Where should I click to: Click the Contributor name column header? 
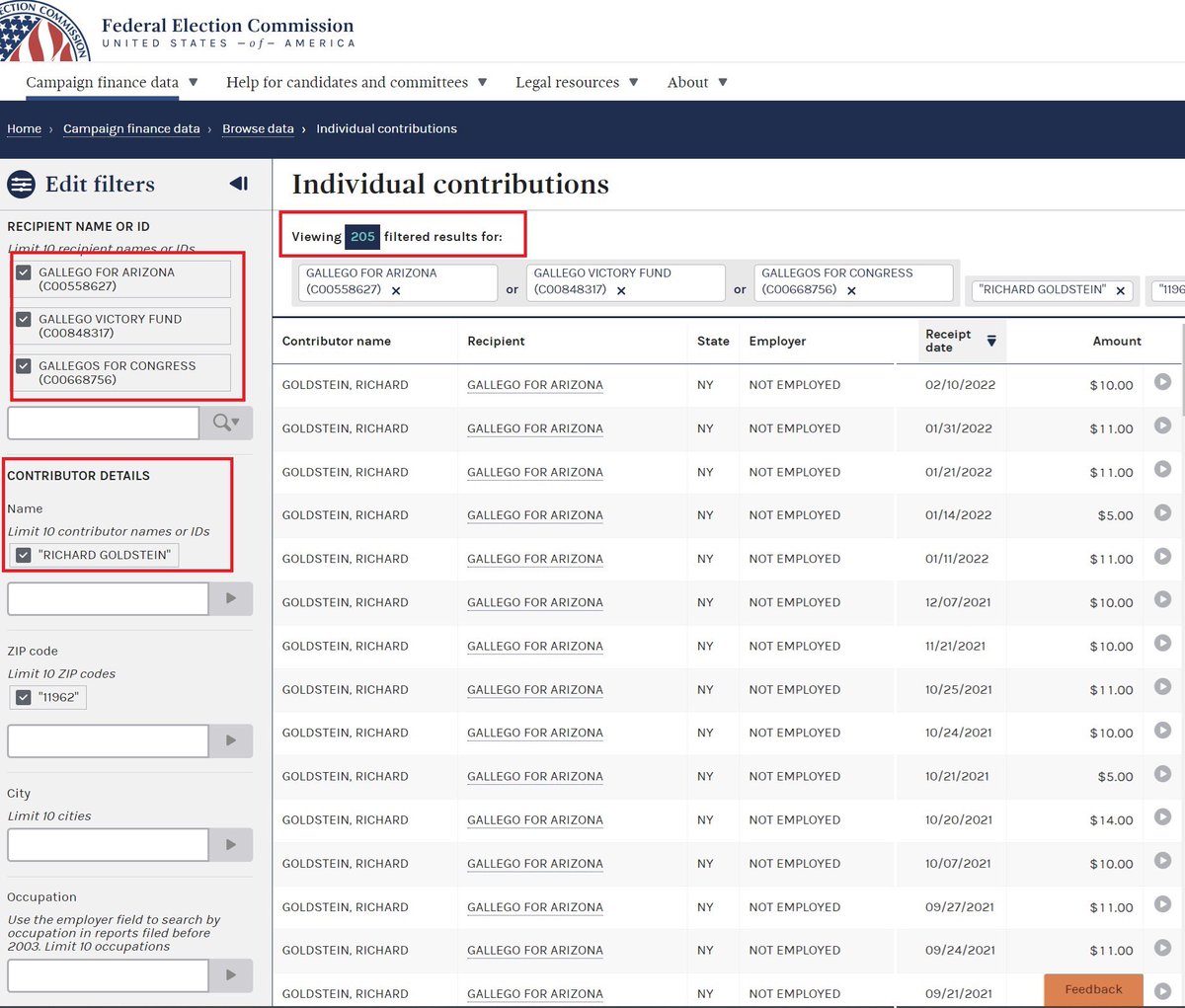(x=337, y=341)
